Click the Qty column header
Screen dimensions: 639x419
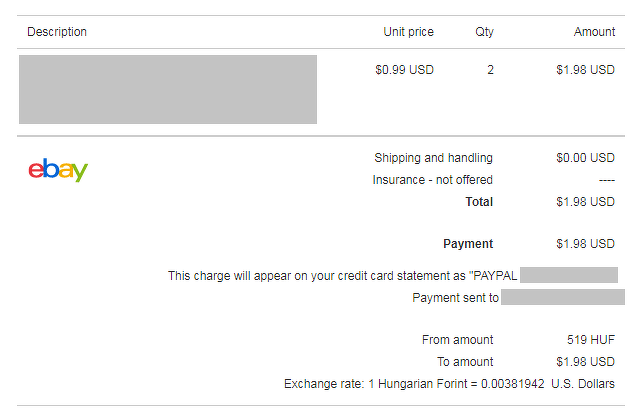coord(484,32)
